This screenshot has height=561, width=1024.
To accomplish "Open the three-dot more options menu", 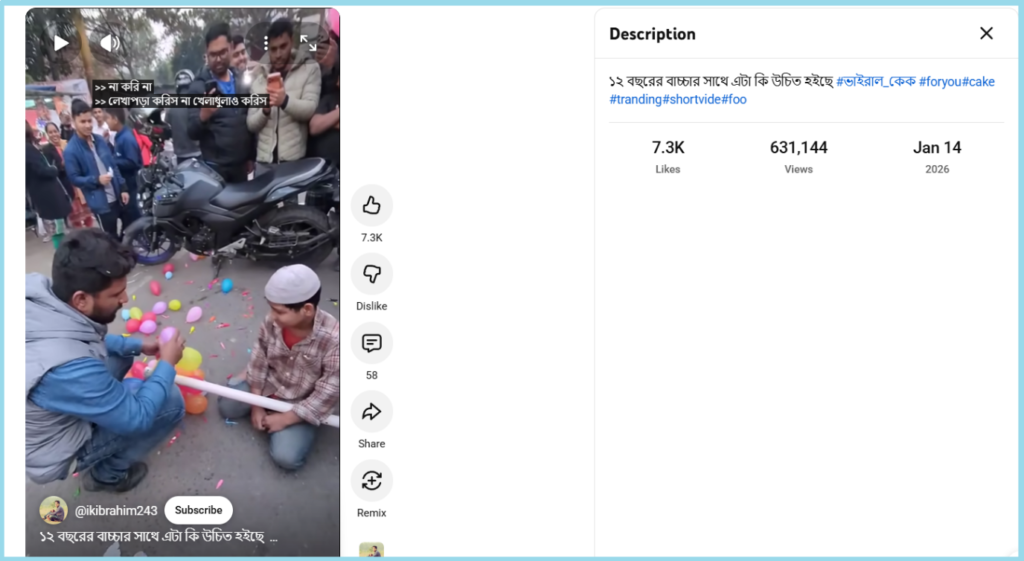I will point(266,43).
